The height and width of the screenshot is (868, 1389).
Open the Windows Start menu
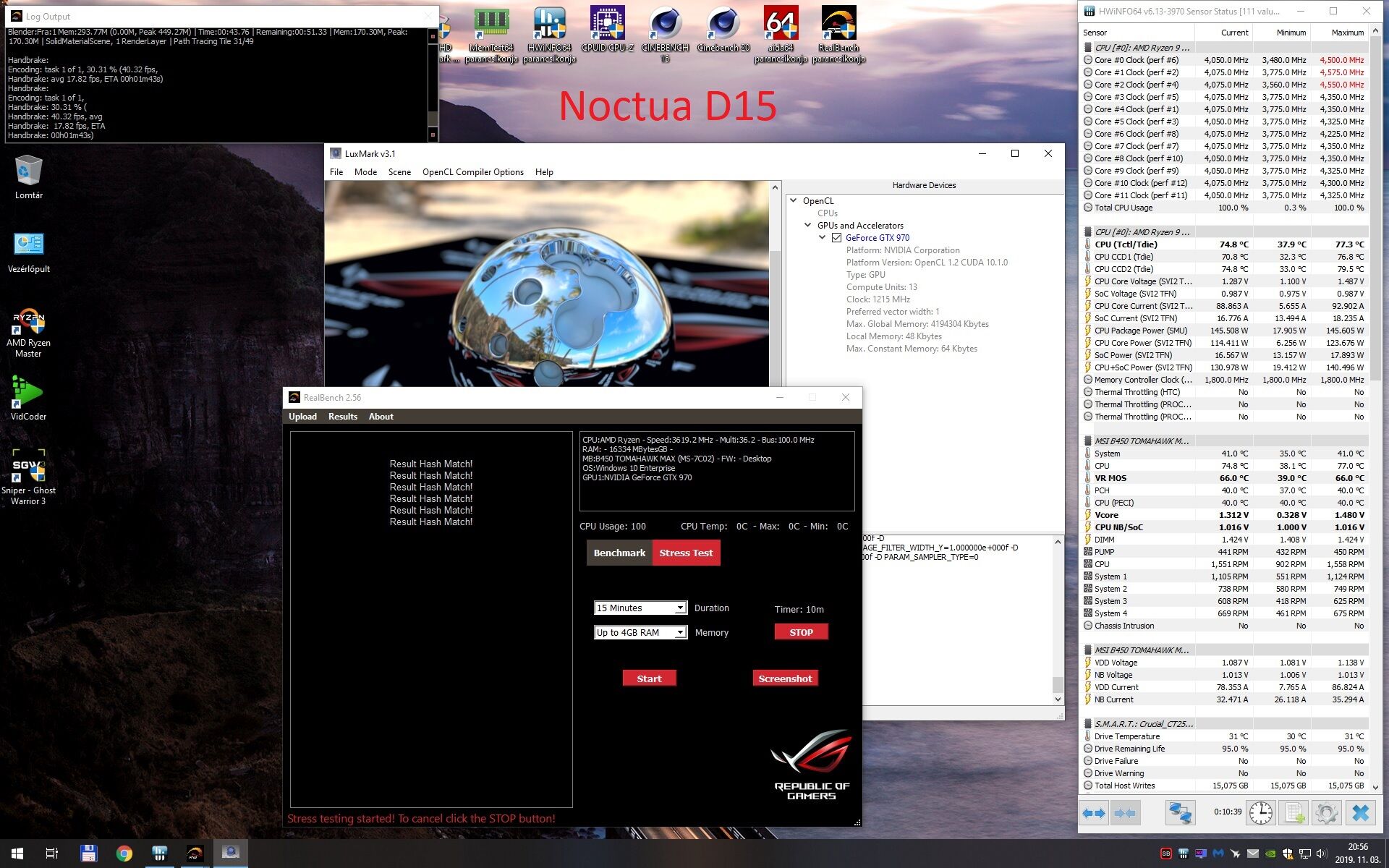17,854
